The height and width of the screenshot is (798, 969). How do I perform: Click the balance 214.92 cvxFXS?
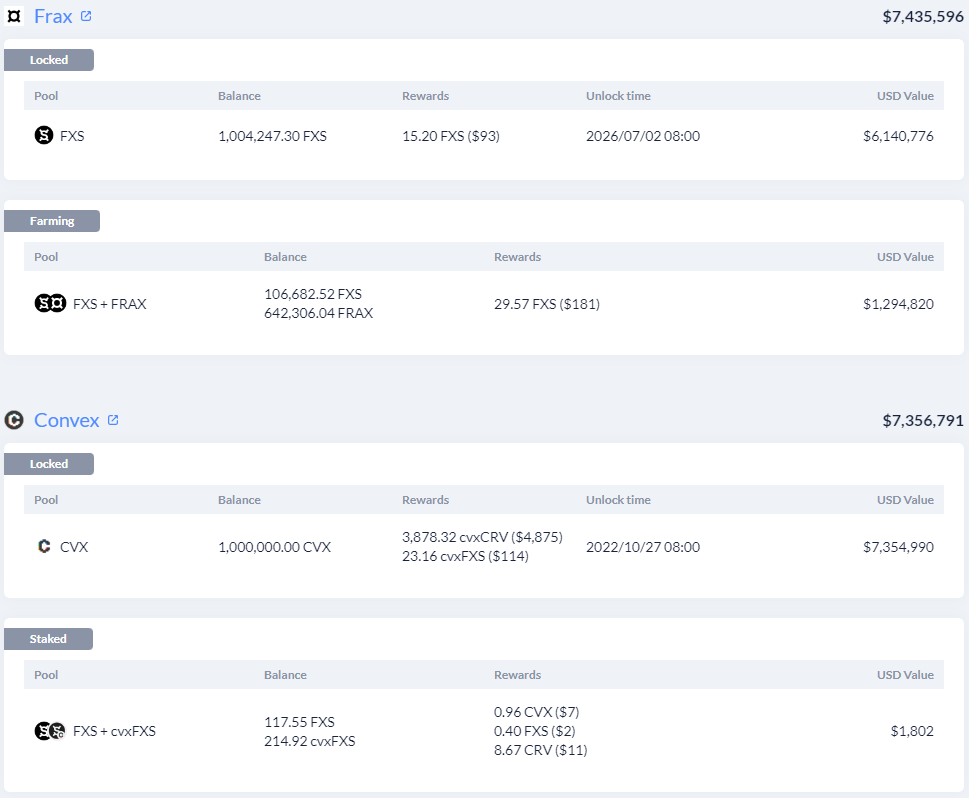tap(310, 741)
